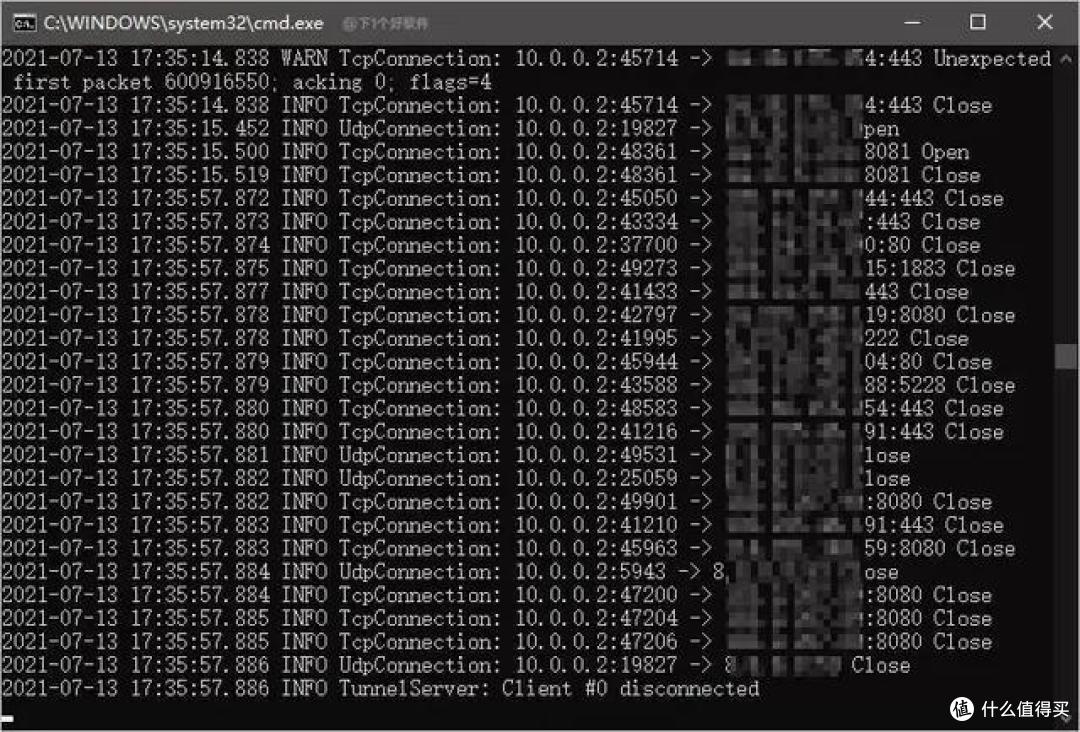Screen dimensions: 1080x732
Task: Click source address 10.0.0.2:49273
Action: point(596,269)
